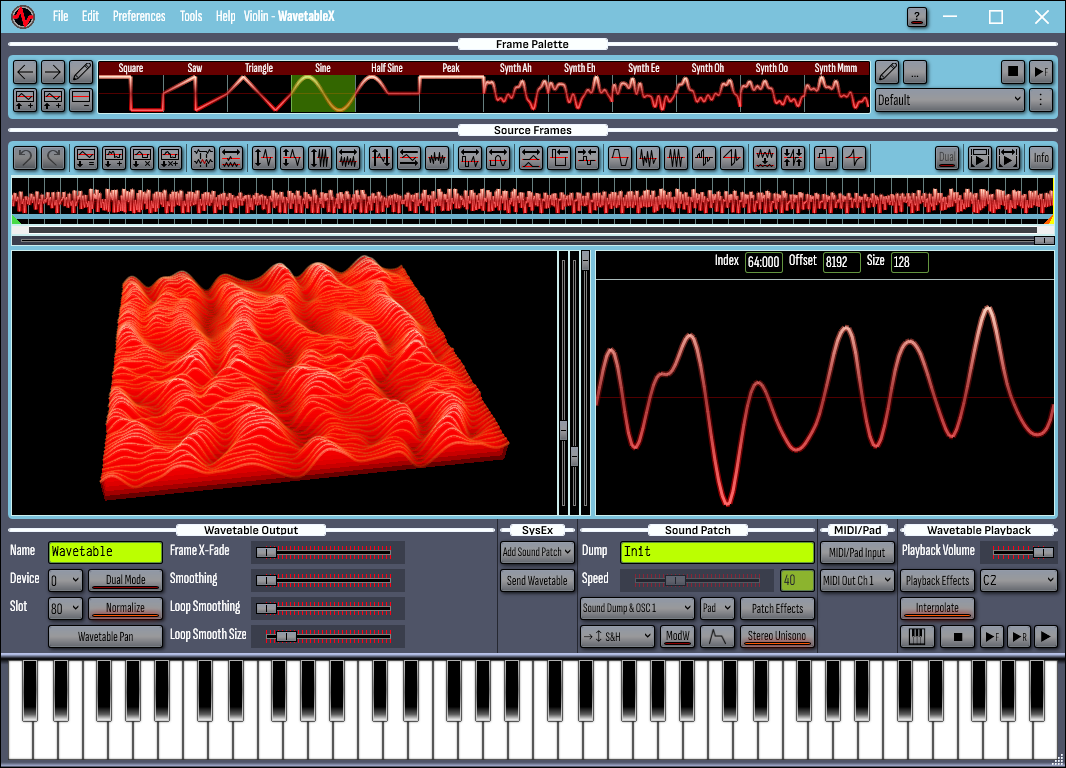Click the play-forward icon in the Frame Palette
This screenshot has height=768, width=1066.
point(1040,72)
